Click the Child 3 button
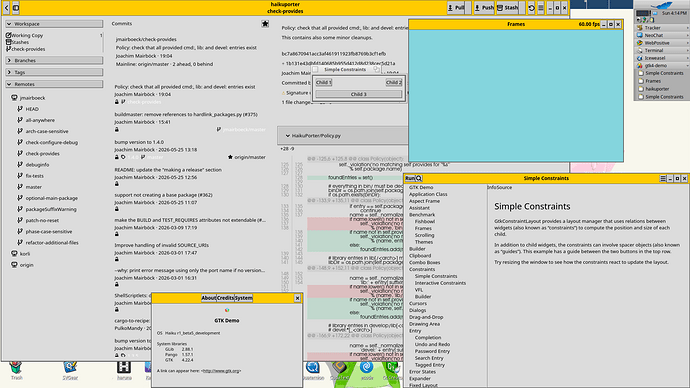Viewport: 690px width, 388px height. 359,94
